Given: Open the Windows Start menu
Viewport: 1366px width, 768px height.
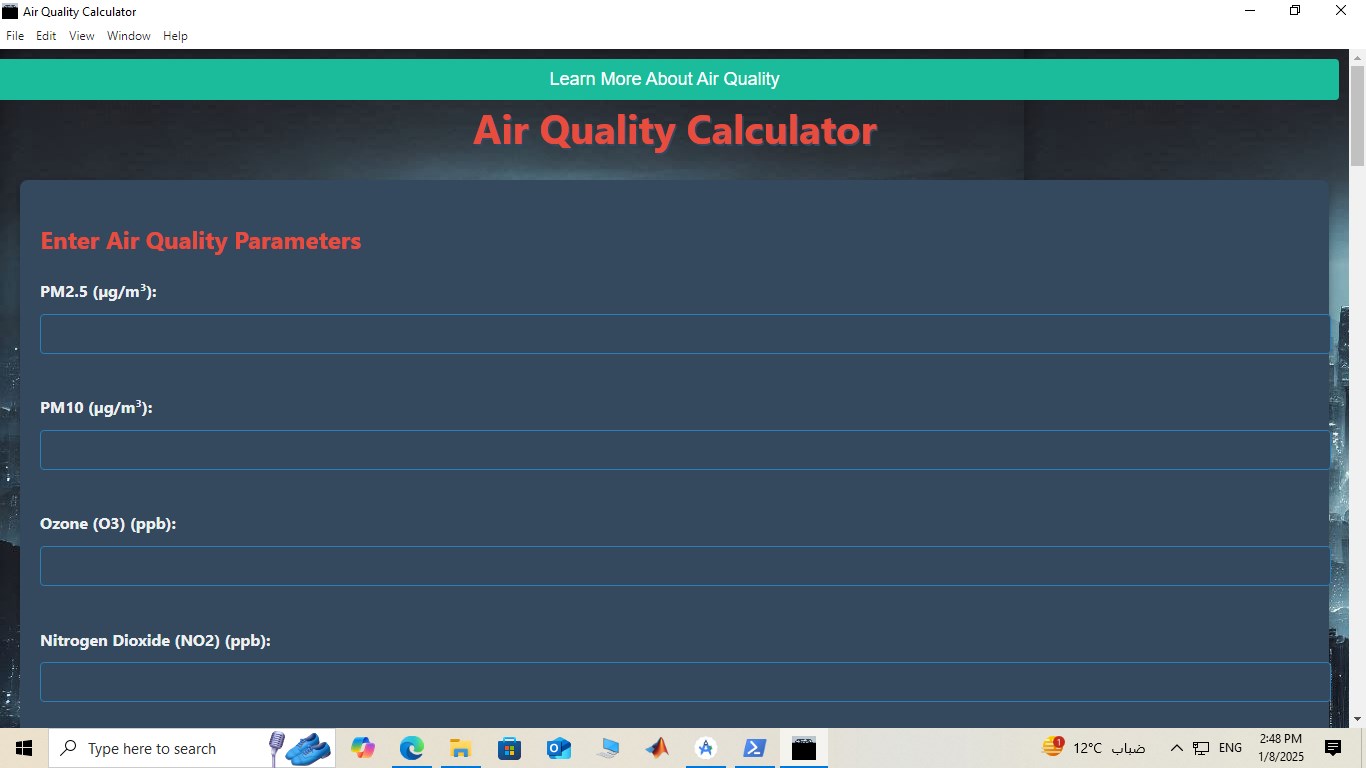Looking at the screenshot, I should (23, 747).
